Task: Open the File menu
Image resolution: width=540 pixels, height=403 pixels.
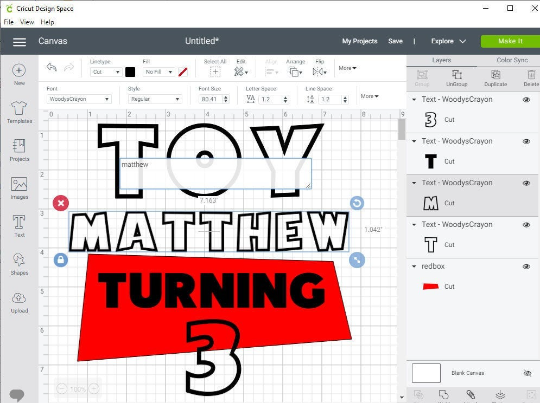Action: pyautogui.click(x=9, y=22)
